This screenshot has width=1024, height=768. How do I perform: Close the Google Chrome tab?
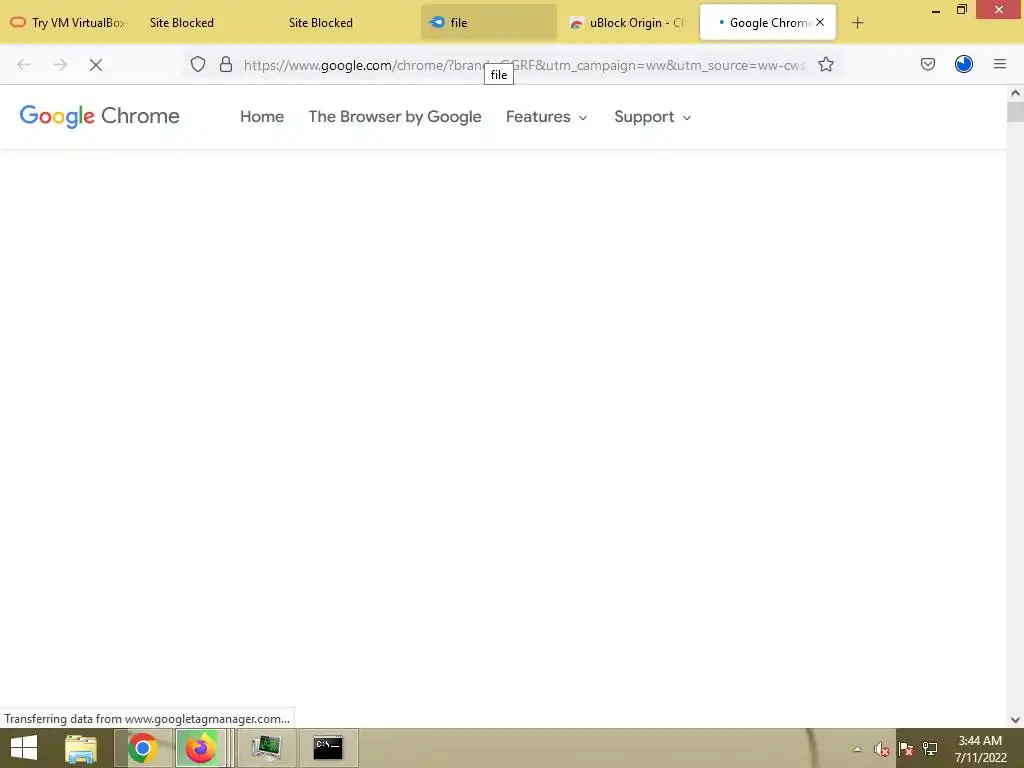click(x=820, y=22)
